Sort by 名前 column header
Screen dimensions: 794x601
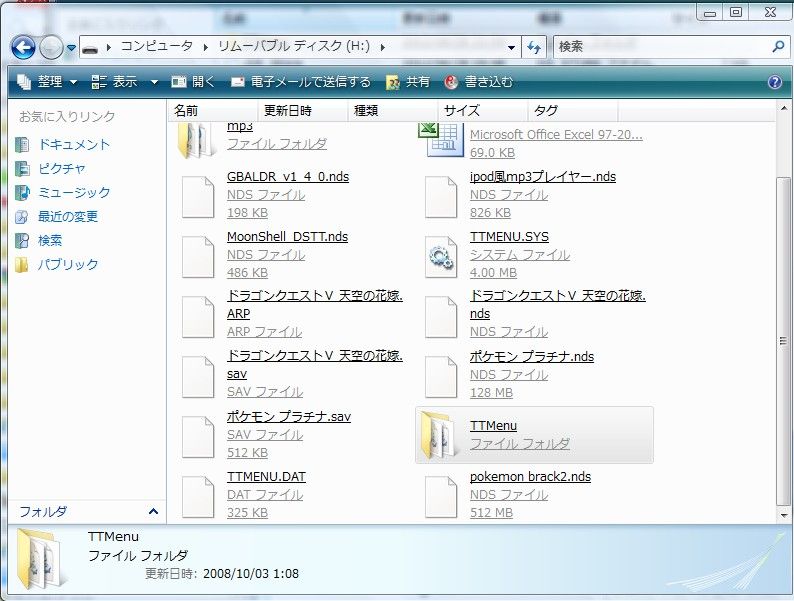coord(213,110)
